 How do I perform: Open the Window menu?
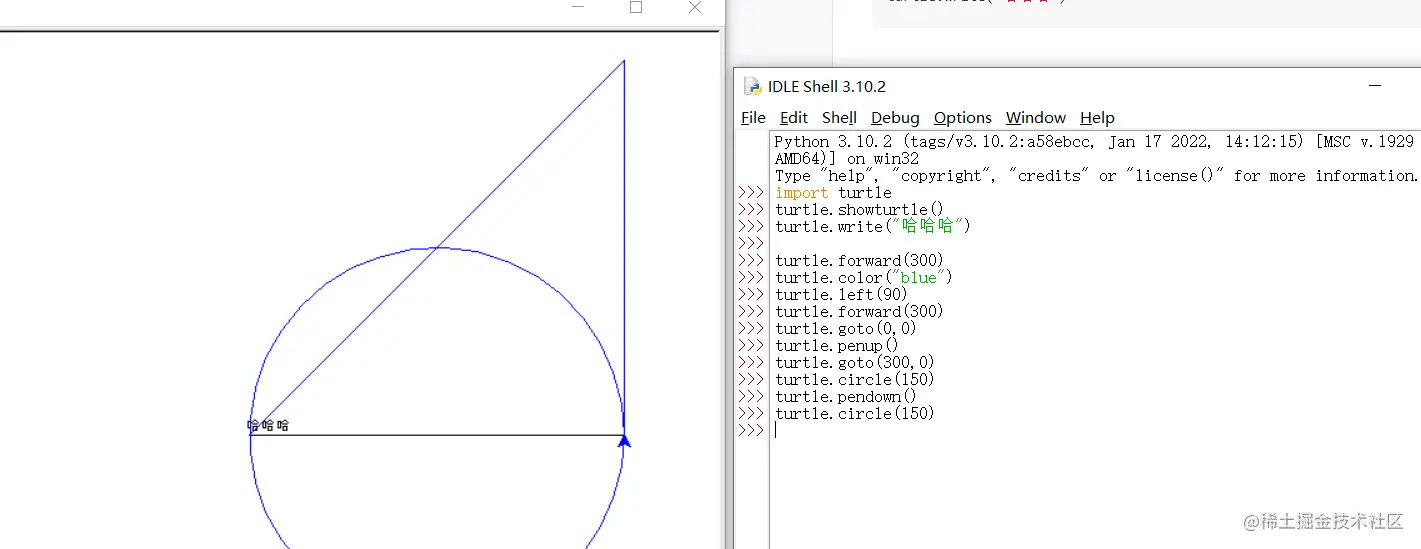click(x=1036, y=118)
